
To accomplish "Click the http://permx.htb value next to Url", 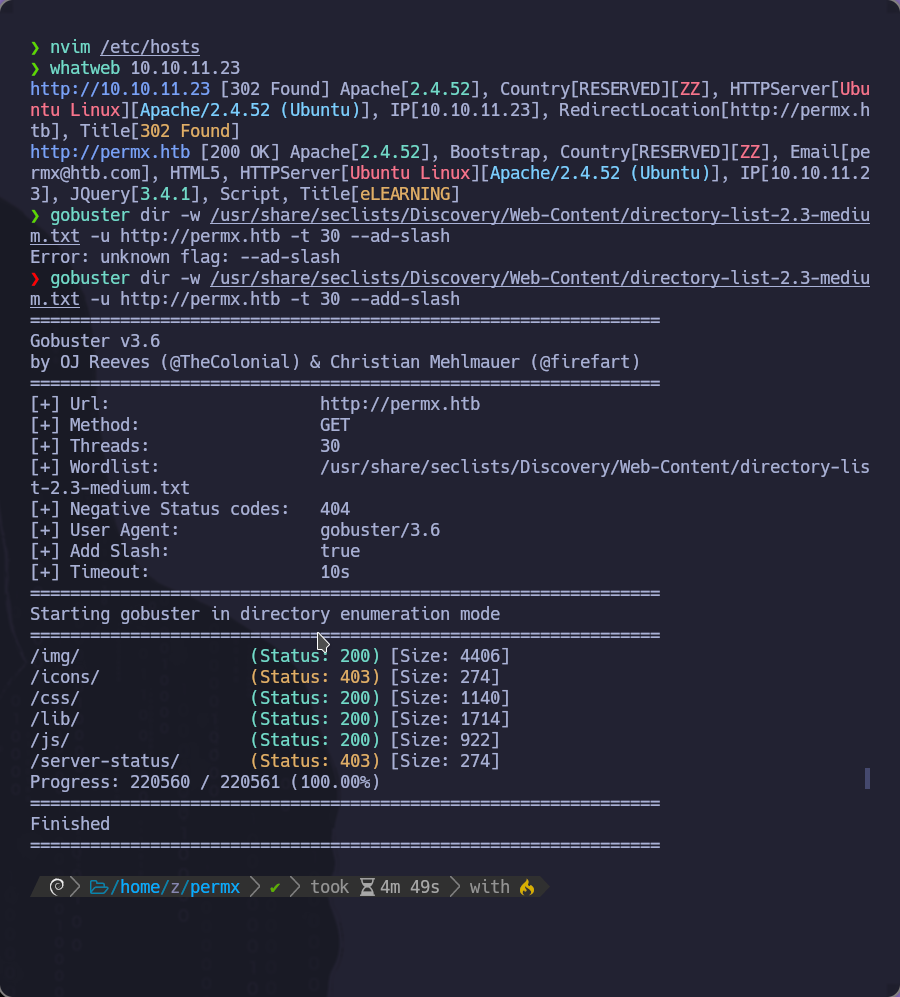I will 400,404.
